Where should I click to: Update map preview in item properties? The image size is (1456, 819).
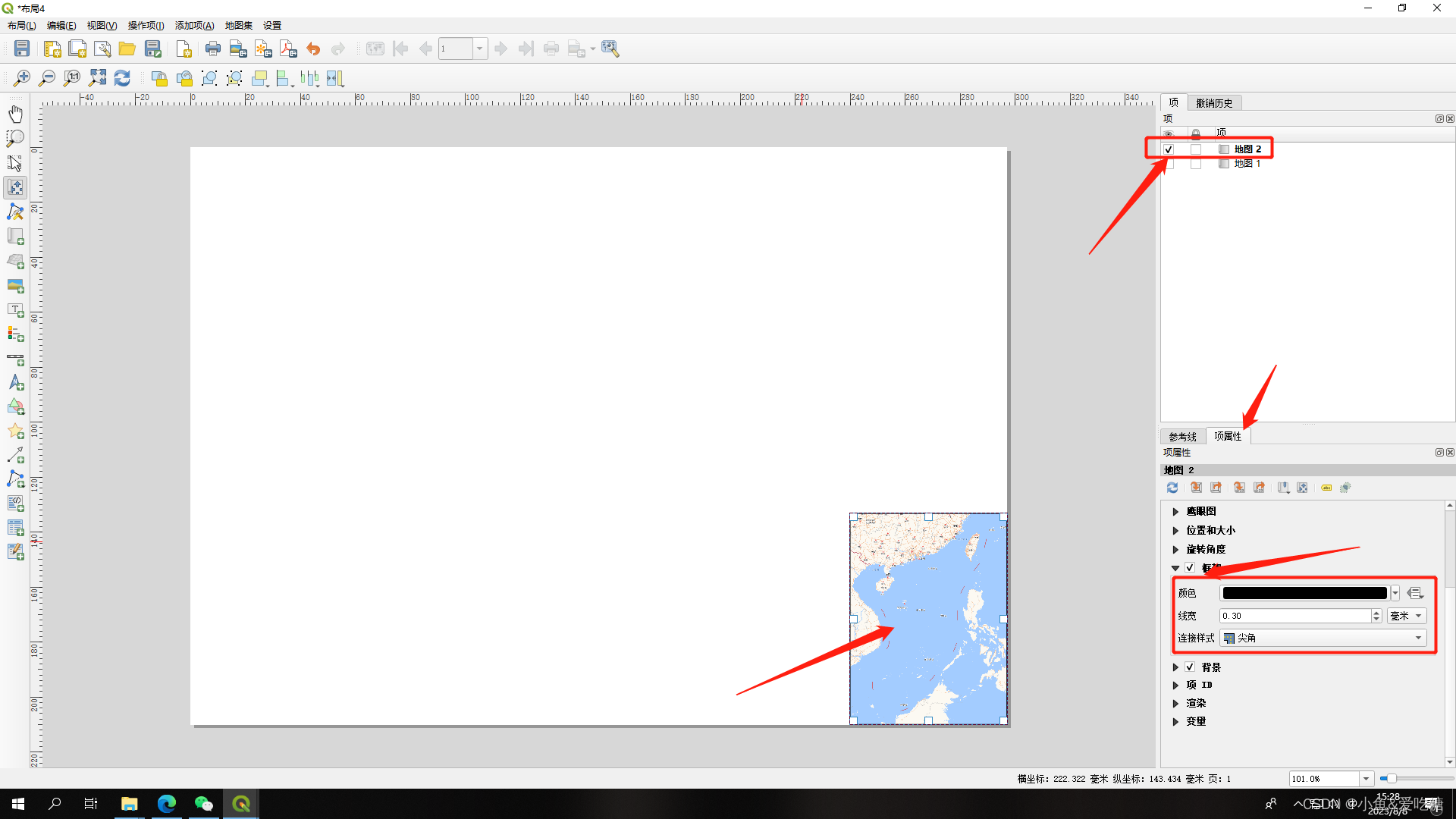click(x=1172, y=488)
